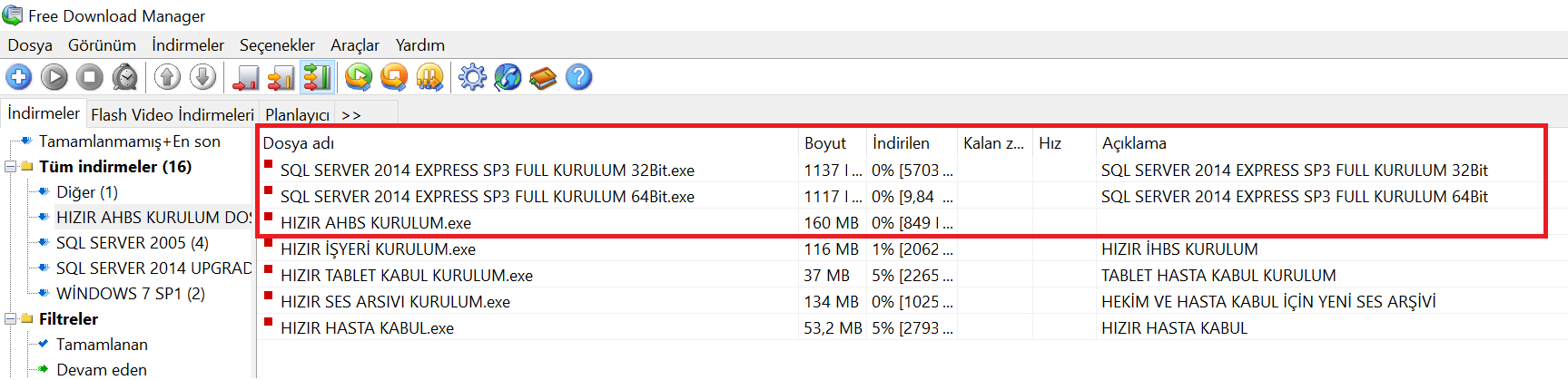The image size is (1568, 380).
Task: Select the HIZIR İŞYERİ KURULUM.exe file
Action: (x=378, y=249)
